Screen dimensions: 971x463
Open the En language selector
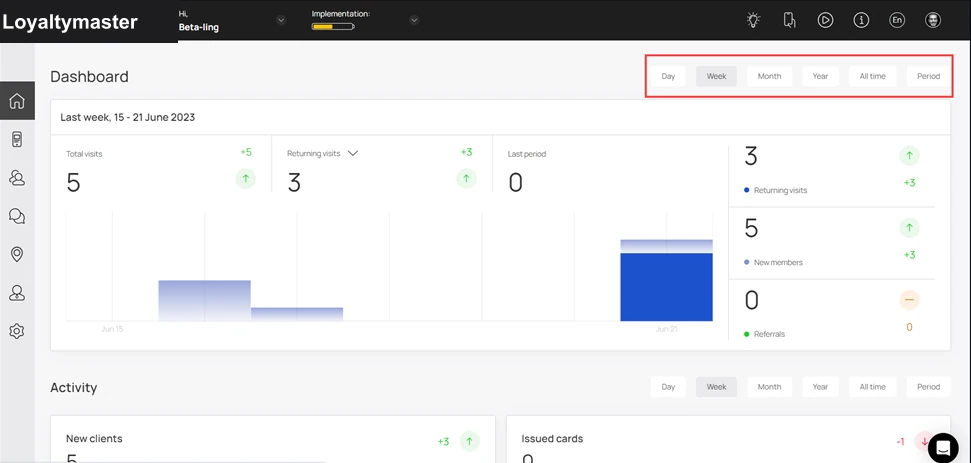coord(897,20)
